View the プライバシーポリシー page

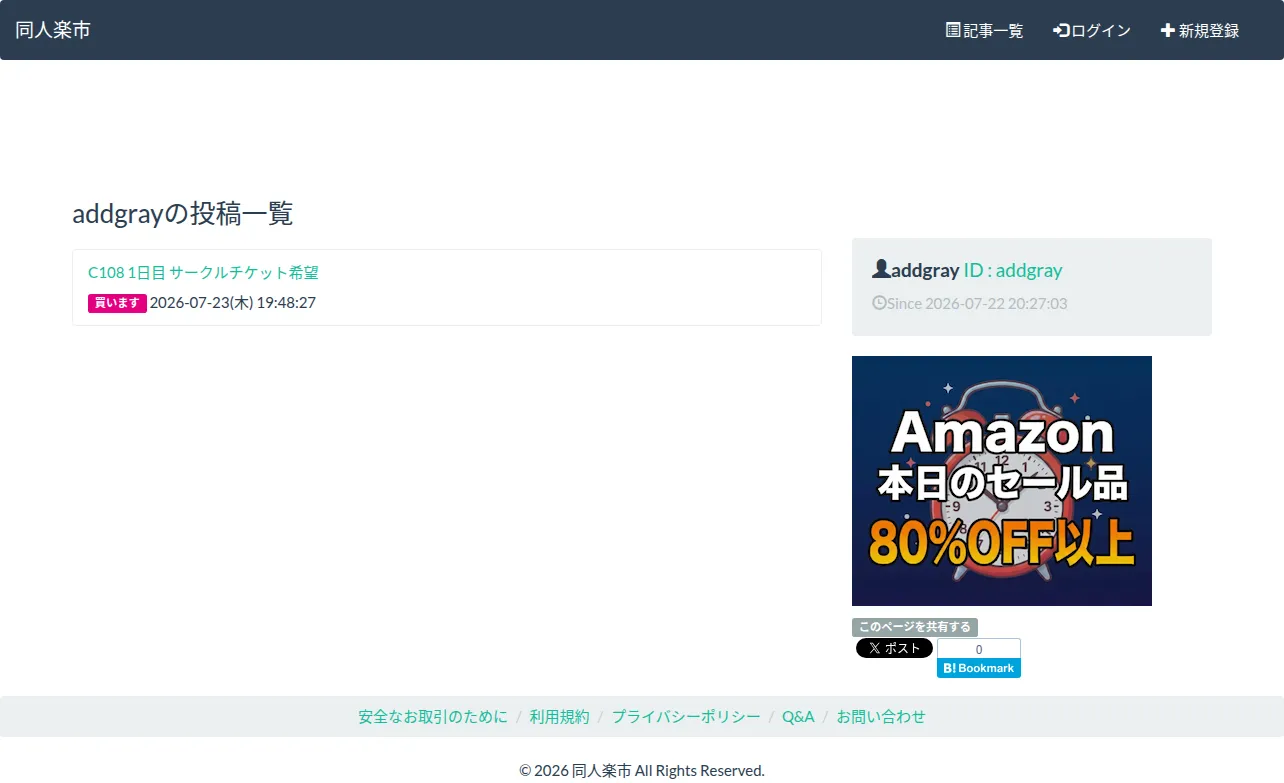click(686, 717)
